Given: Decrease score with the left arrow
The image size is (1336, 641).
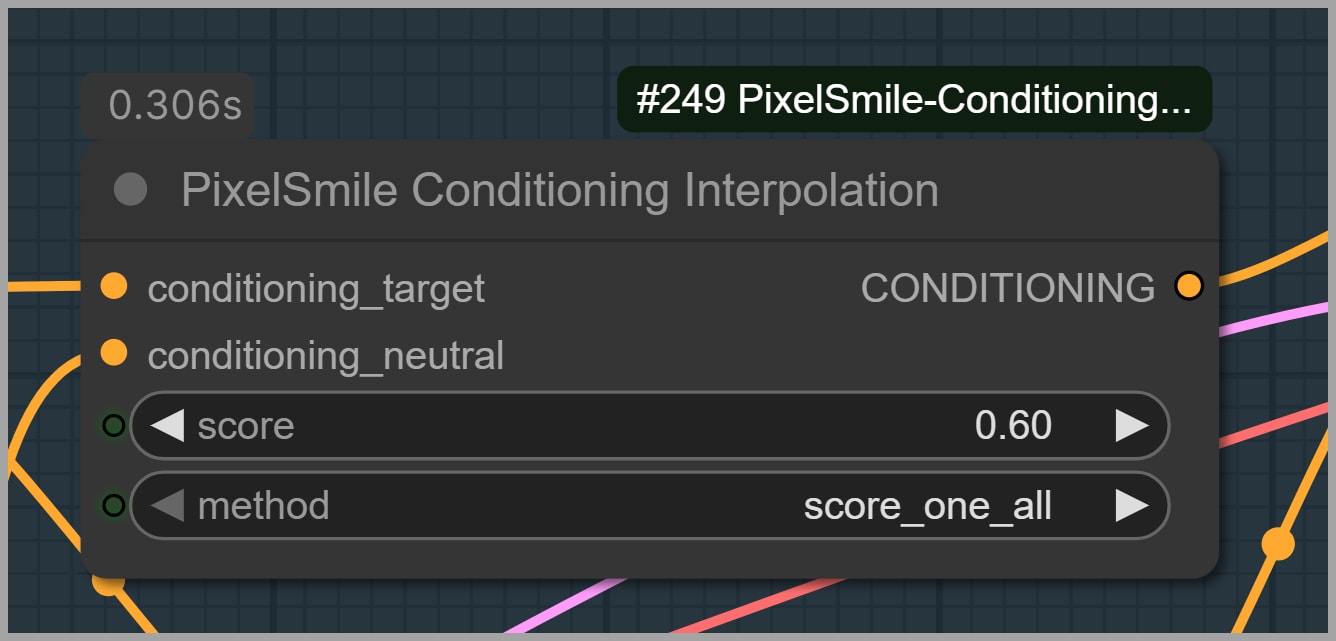Looking at the screenshot, I should point(168,426).
